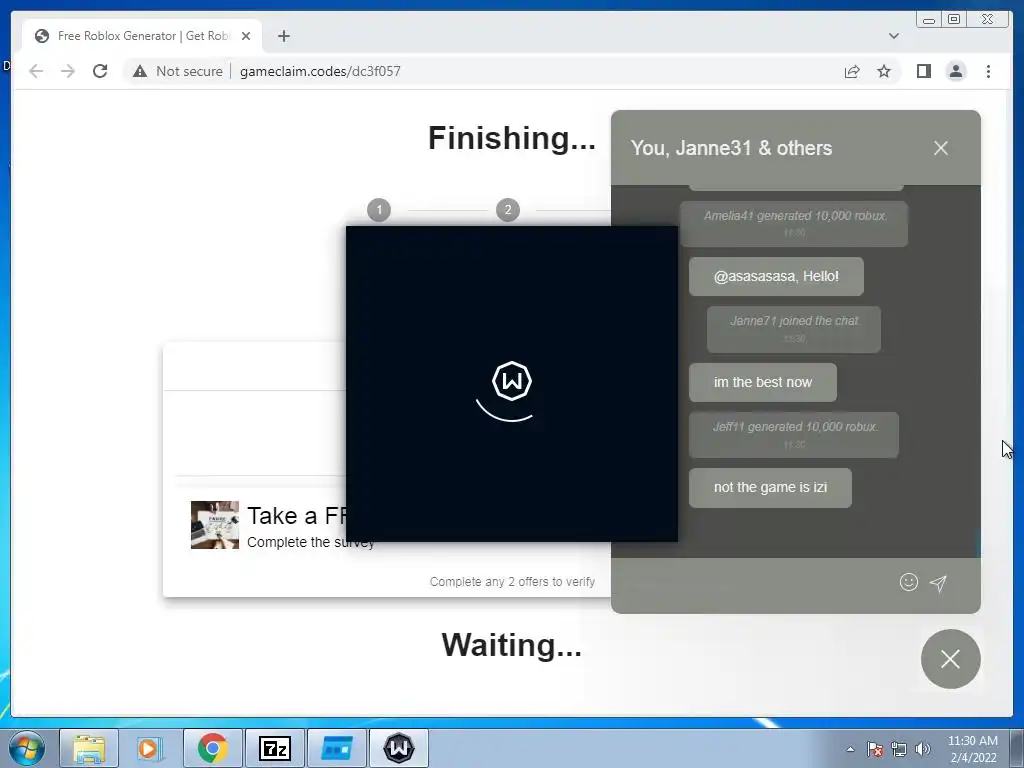
Task: Open the volume speaker tray icon
Action: [923, 749]
